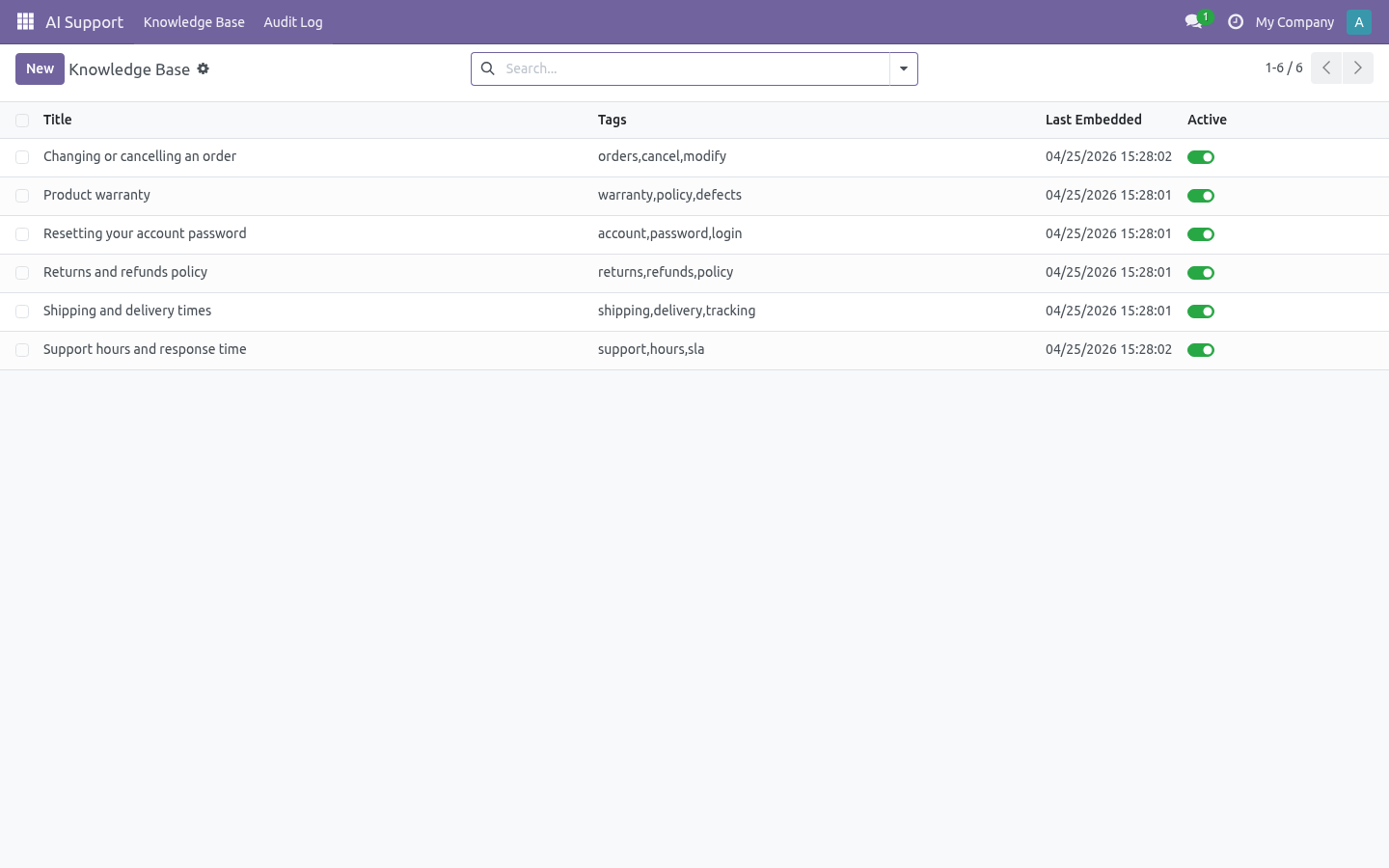The width and height of the screenshot is (1389, 868).
Task: Sort by the Tags column header
Action: [613, 120]
